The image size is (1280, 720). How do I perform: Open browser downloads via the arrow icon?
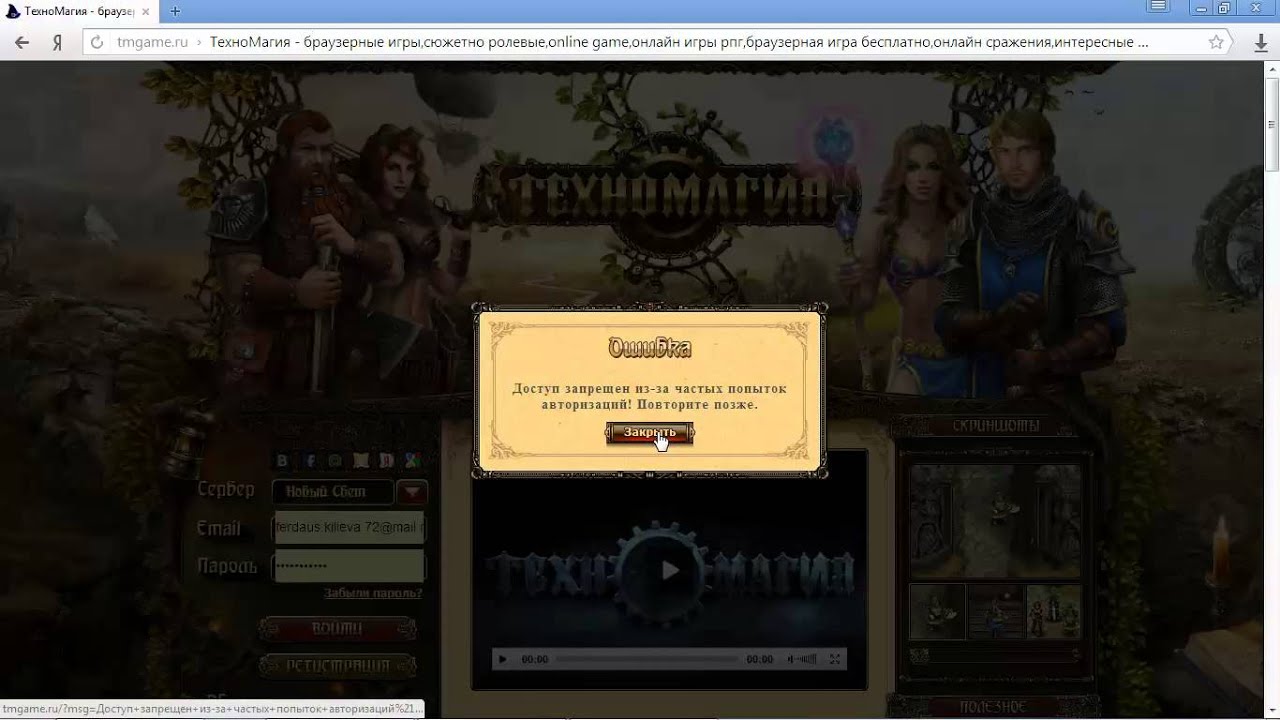[1261, 43]
